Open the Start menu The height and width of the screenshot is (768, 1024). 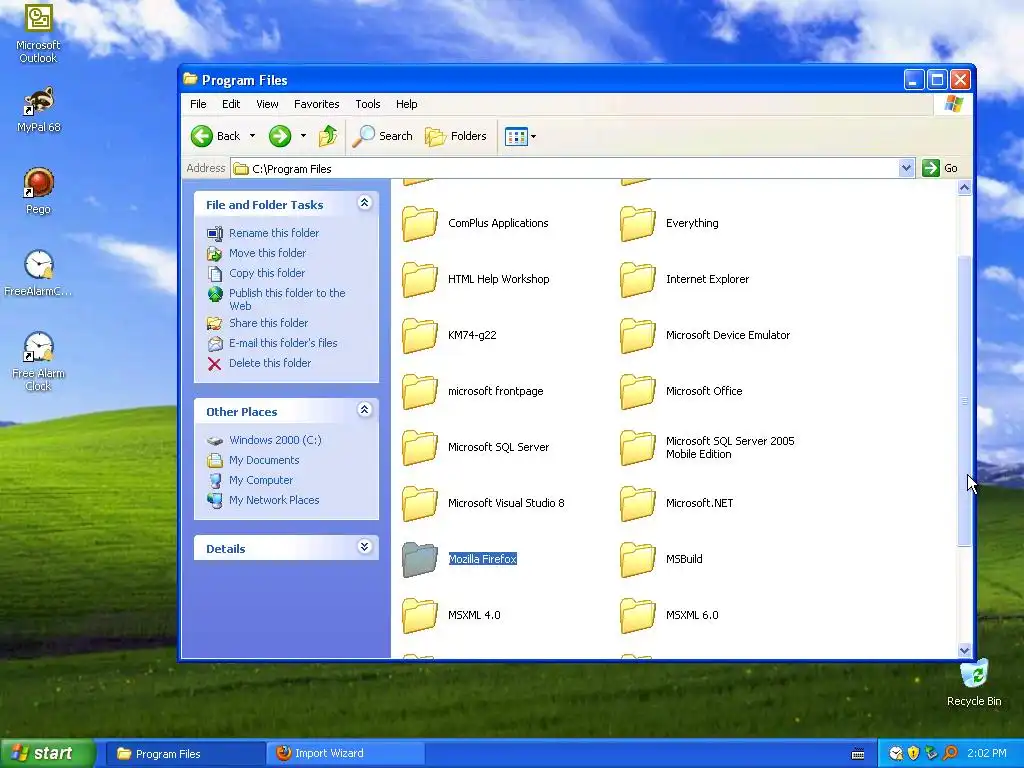click(x=48, y=754)
